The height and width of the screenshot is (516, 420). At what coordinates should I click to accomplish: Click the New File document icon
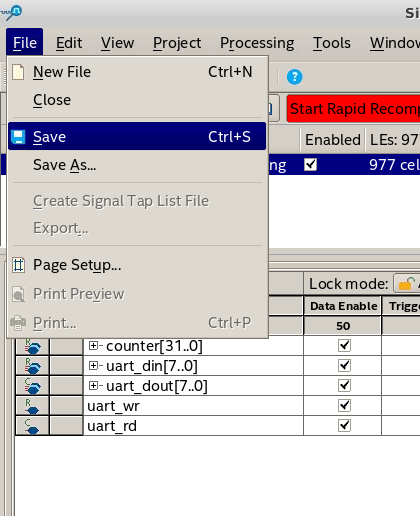(18, 72)
